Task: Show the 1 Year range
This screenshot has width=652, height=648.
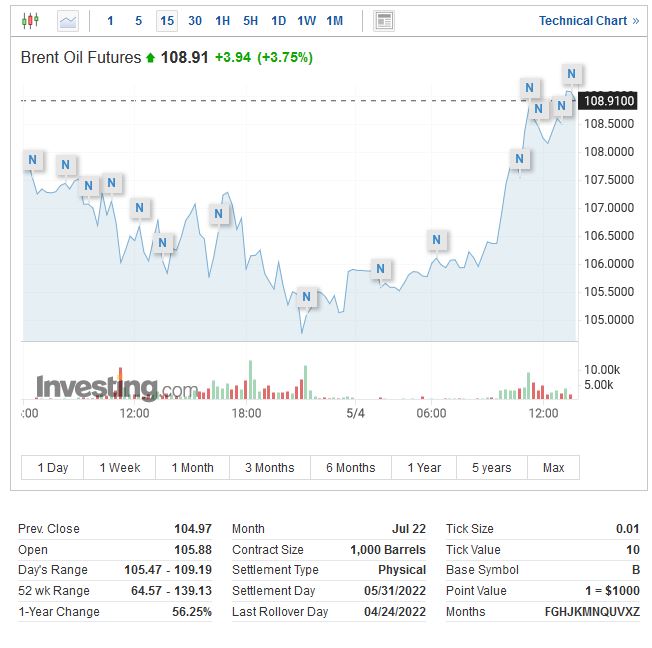Action: pyautogui.click(x=424, y=468)
